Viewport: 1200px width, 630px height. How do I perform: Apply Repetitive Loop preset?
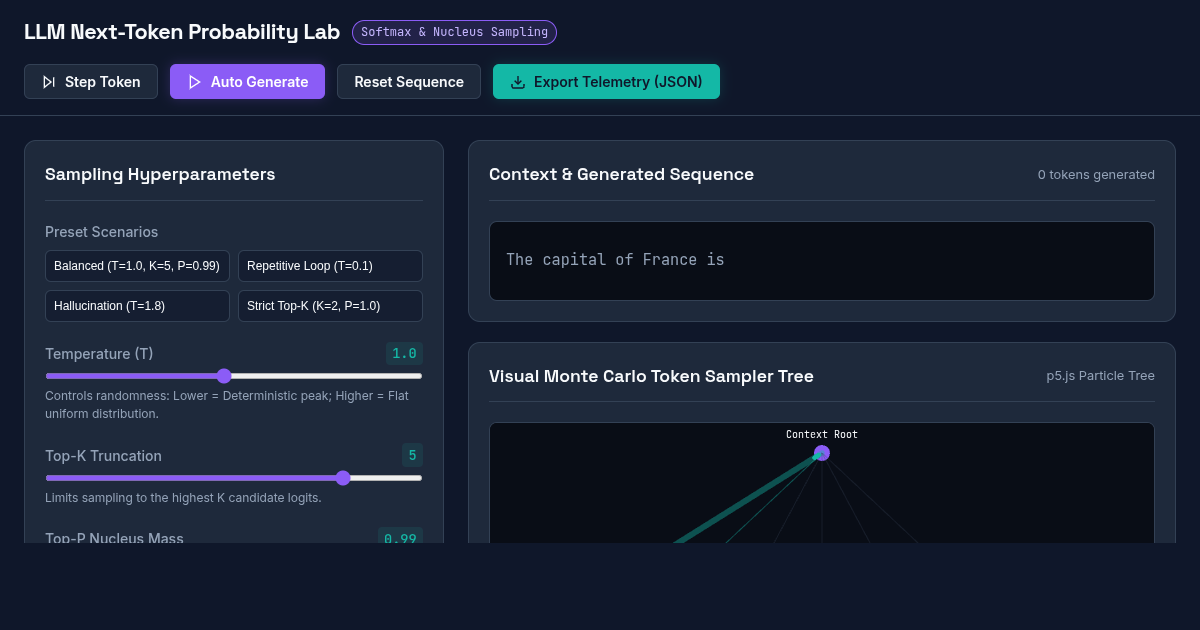(330, 266)
